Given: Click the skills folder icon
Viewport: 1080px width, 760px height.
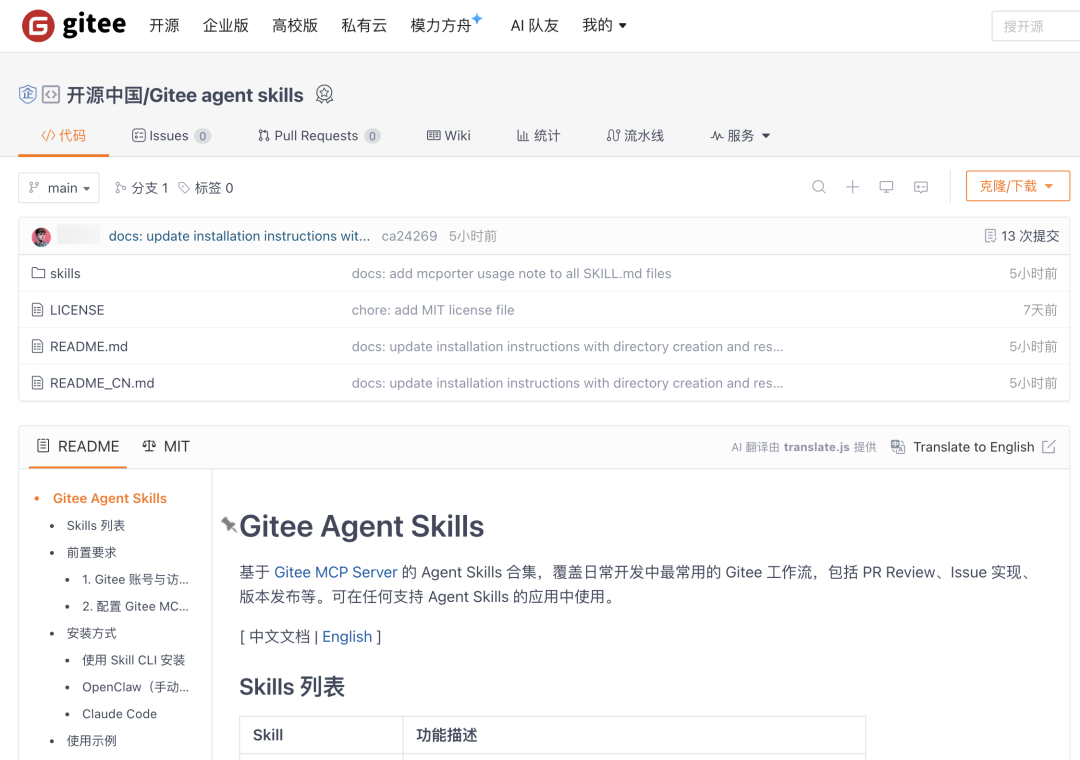Looking at the screenshot, I should [39, 273].
